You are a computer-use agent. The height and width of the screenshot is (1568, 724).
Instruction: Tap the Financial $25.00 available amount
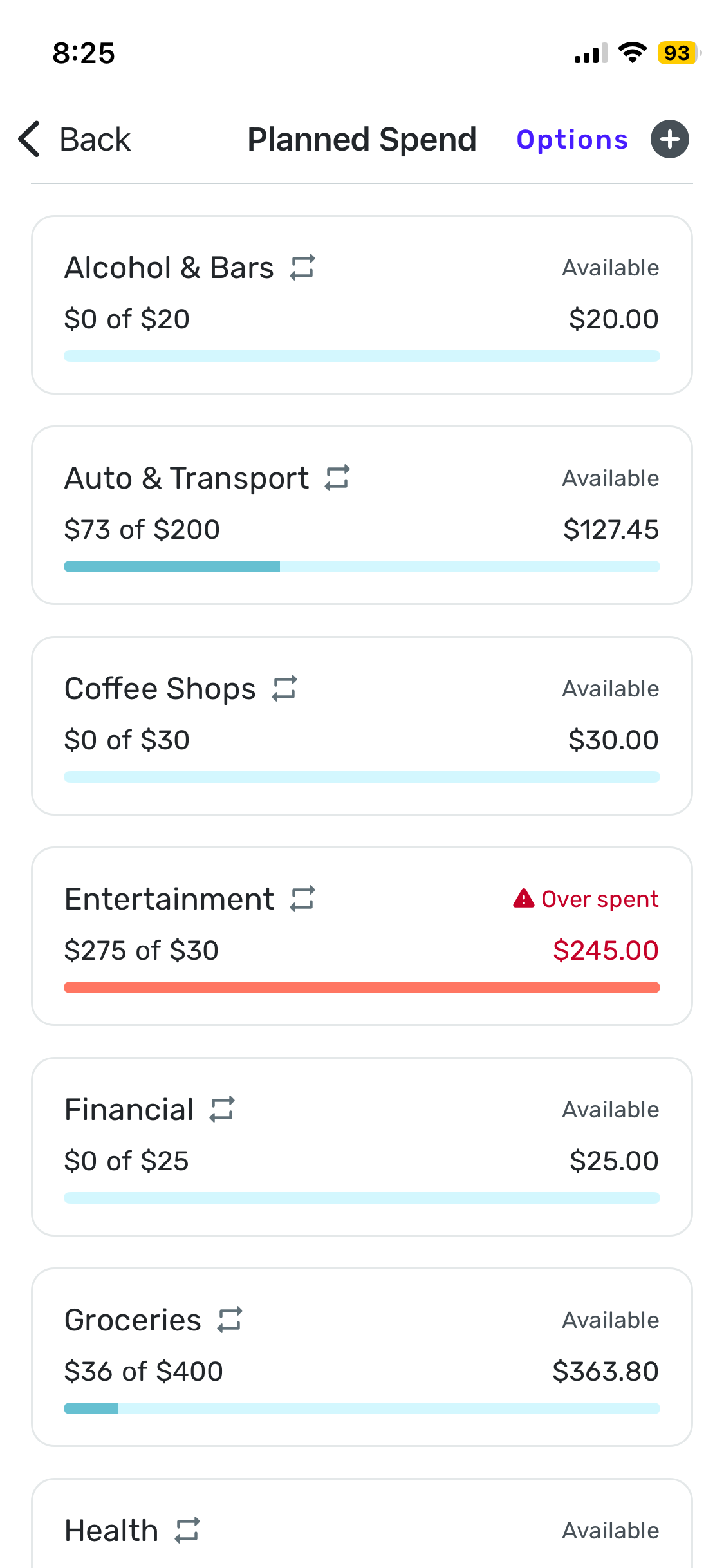pyautogui.click(x=613, y=1161)
